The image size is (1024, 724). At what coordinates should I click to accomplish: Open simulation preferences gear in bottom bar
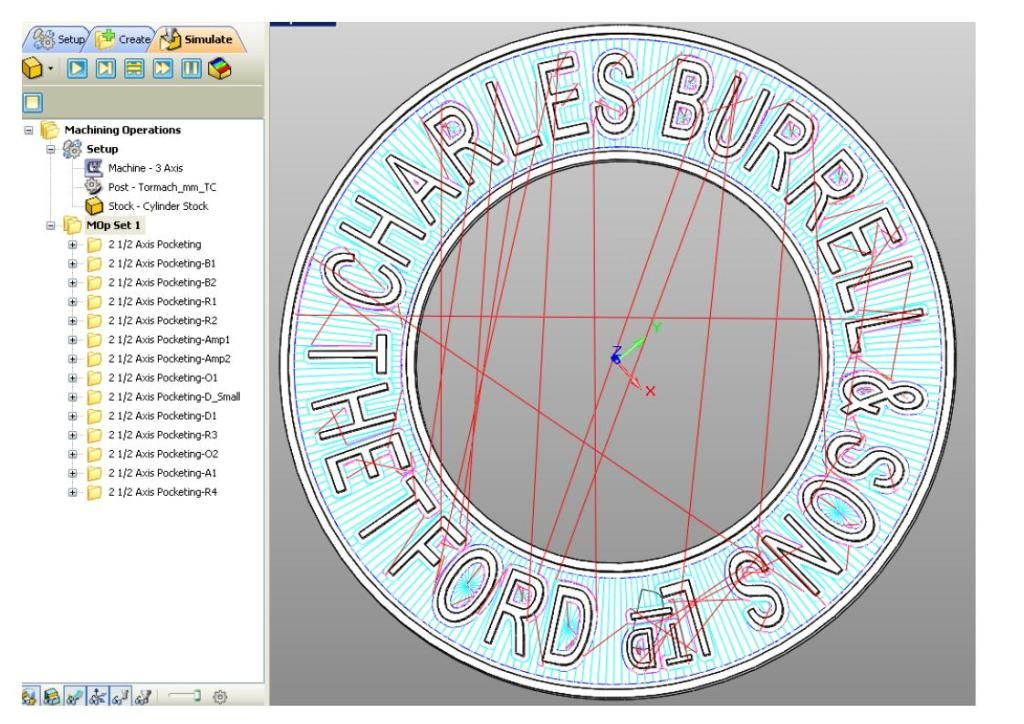click(220, 697)
